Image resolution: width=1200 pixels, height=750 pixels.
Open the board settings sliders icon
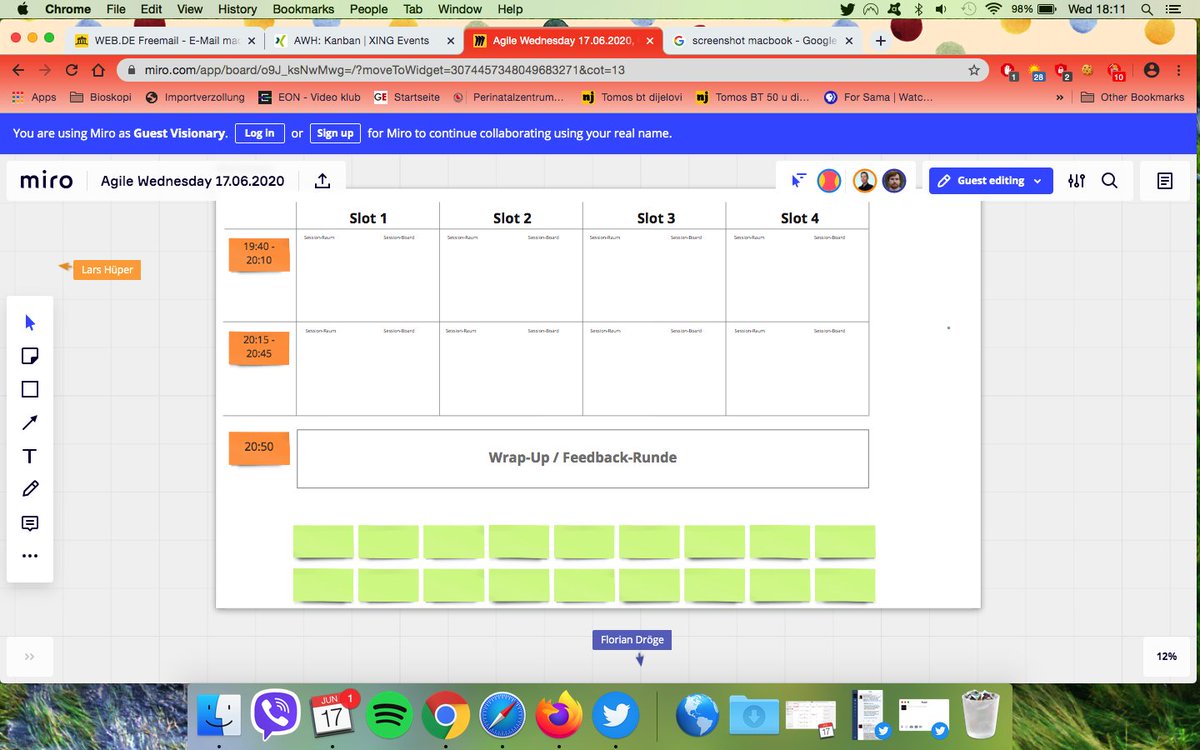tap(1076, 181)
